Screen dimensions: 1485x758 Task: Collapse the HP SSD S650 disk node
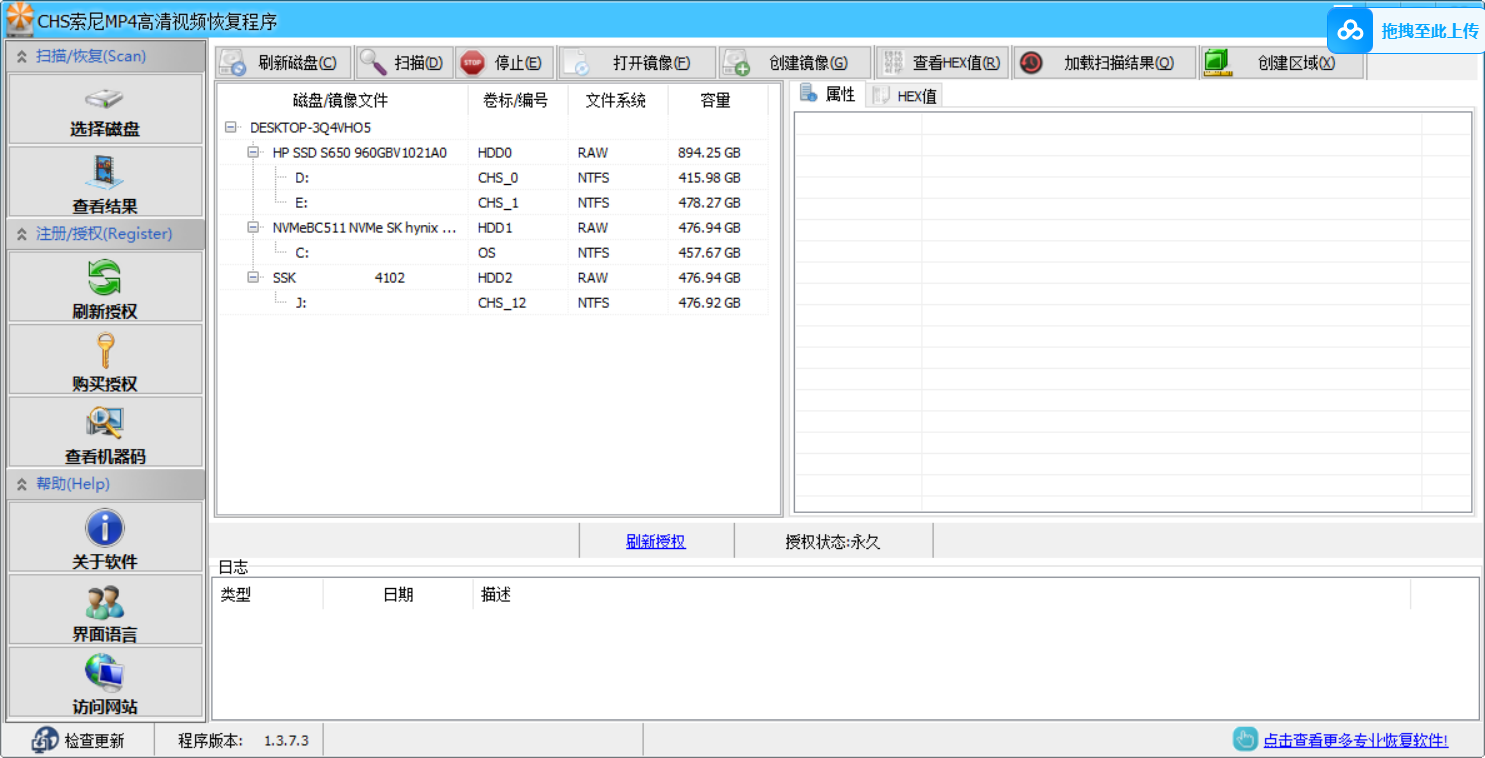click(255, 153)
